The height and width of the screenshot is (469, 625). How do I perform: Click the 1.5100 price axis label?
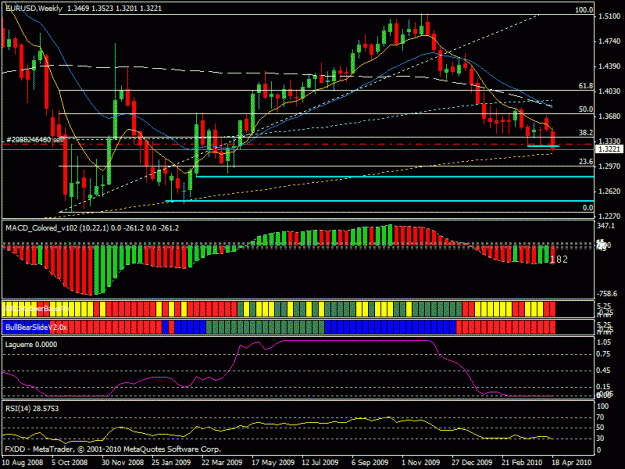609,16
